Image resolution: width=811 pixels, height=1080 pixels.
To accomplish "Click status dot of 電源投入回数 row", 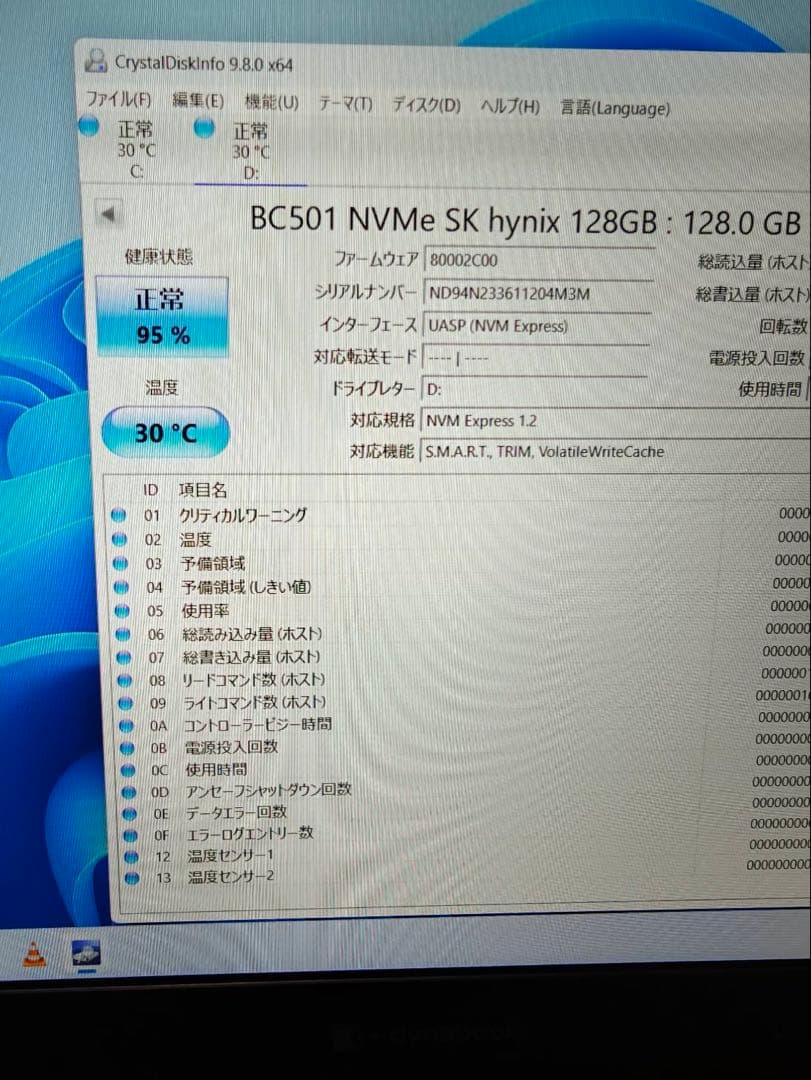I will 127,747.
